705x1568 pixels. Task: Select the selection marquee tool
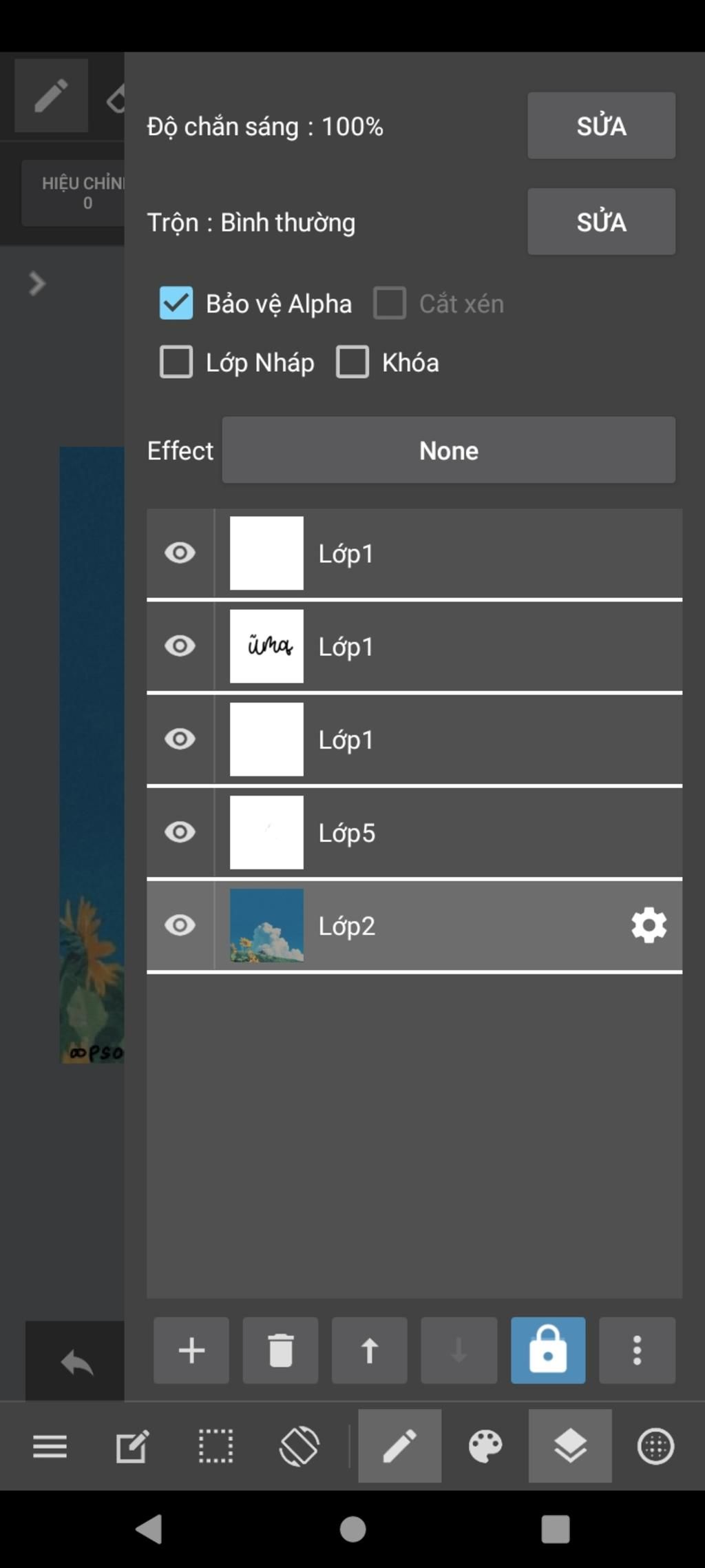tap(215, 1446)
